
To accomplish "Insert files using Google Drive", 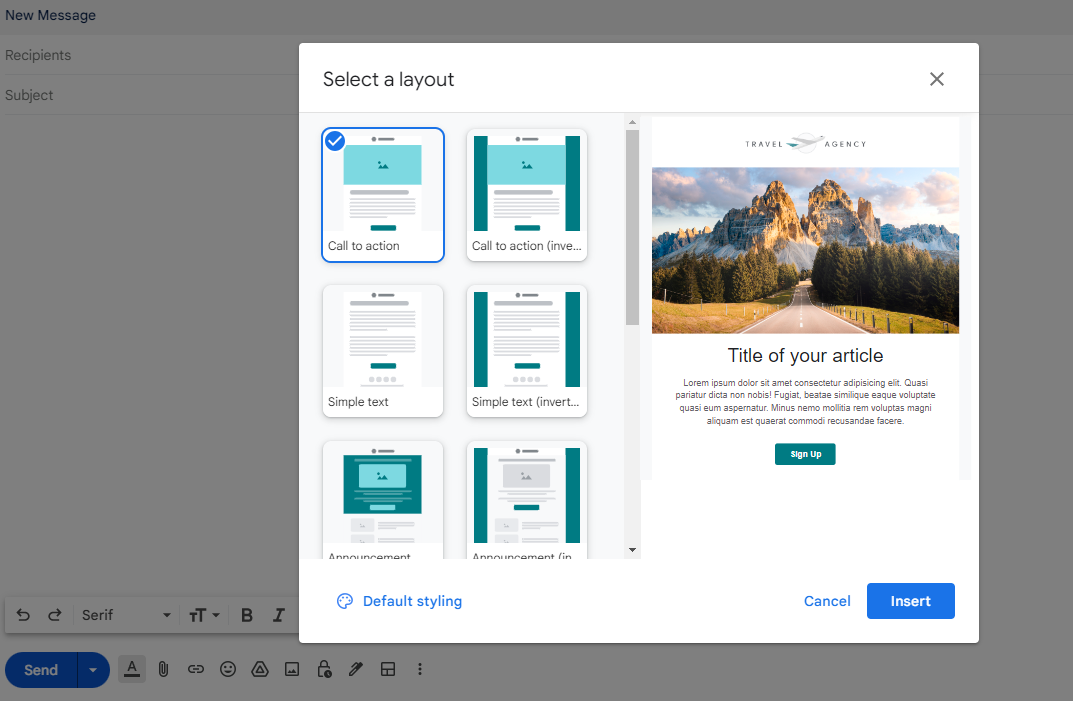I will coord(260,670).
